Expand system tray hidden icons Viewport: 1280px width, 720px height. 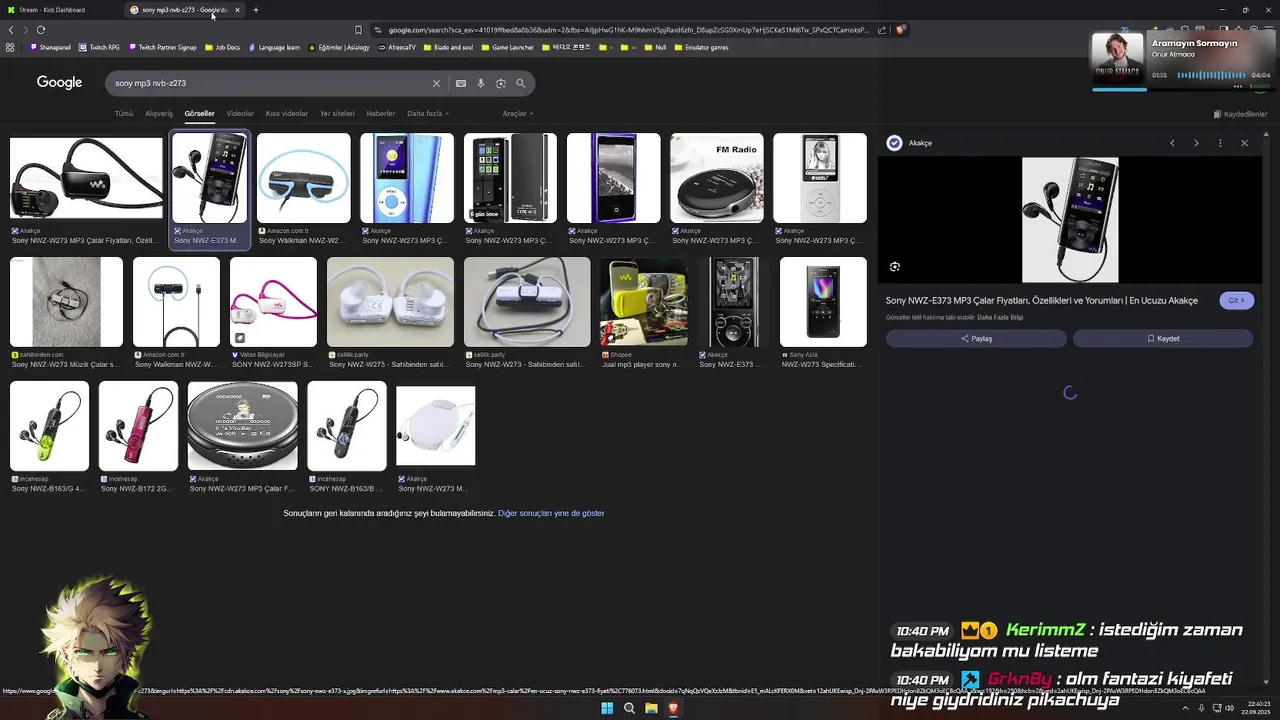[x=1185, y=708]
